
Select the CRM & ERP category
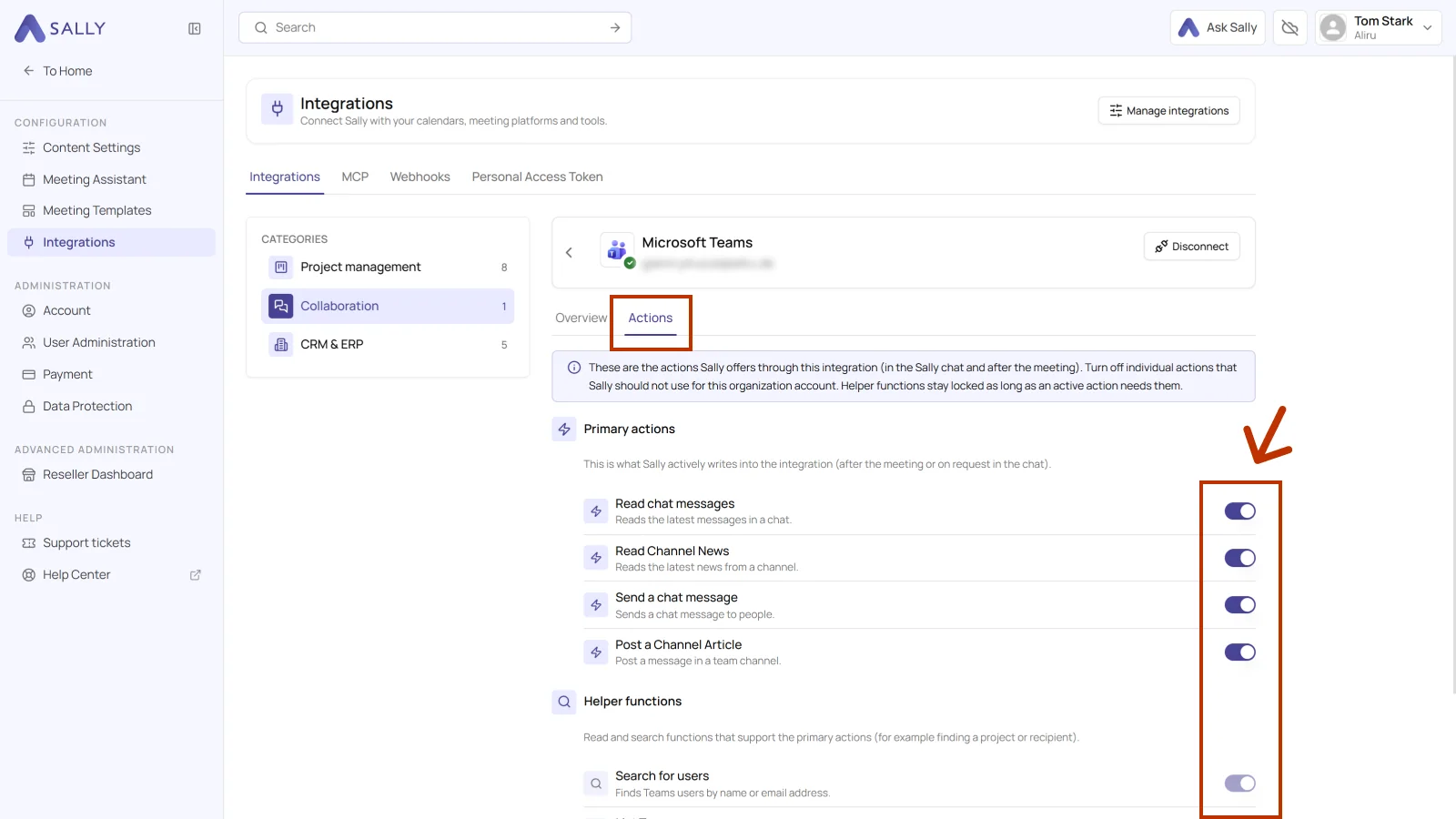[388, 344]
